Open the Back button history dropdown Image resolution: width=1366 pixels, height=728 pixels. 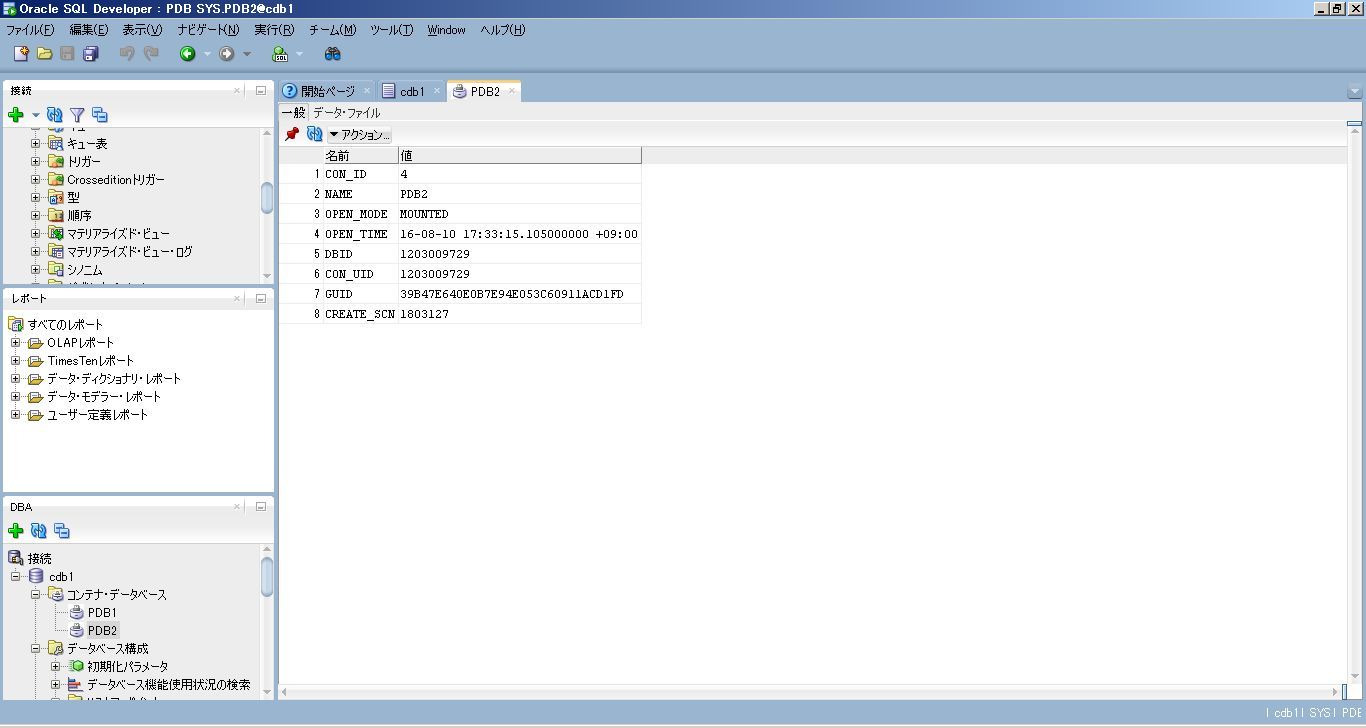pyautogui.click(x=207, y=54)
